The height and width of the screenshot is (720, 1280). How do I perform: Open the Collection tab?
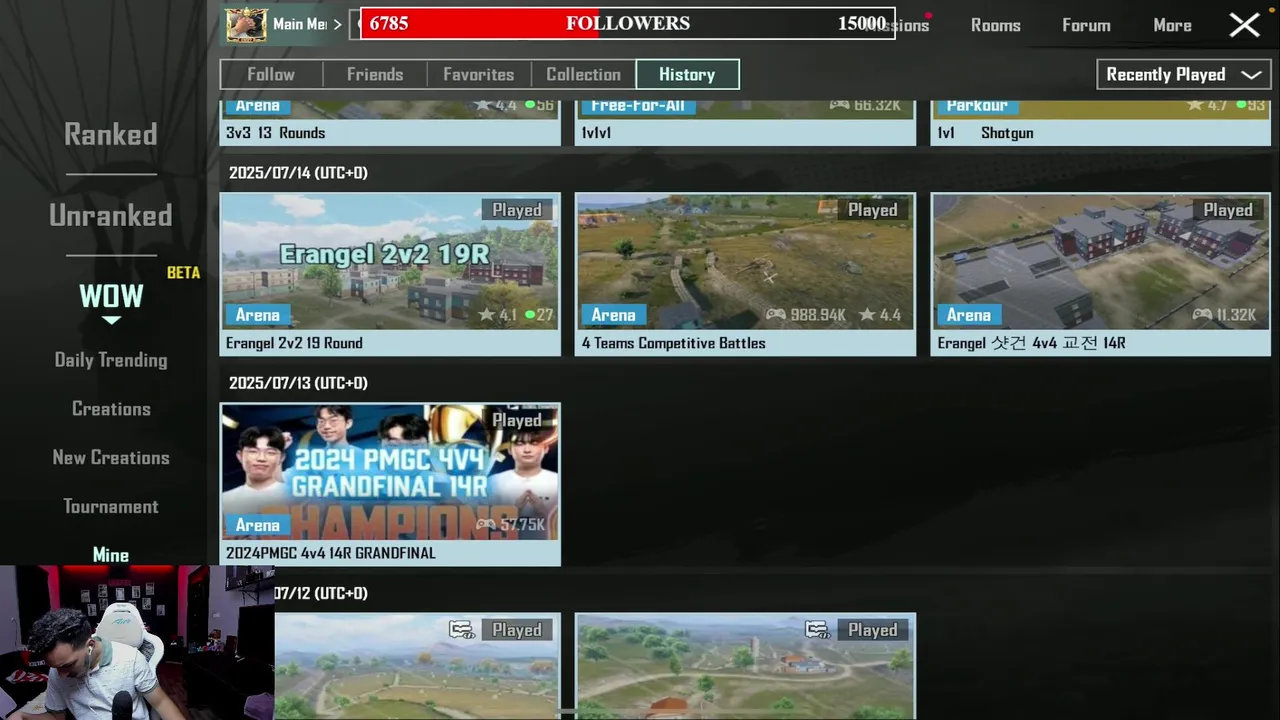583,74
